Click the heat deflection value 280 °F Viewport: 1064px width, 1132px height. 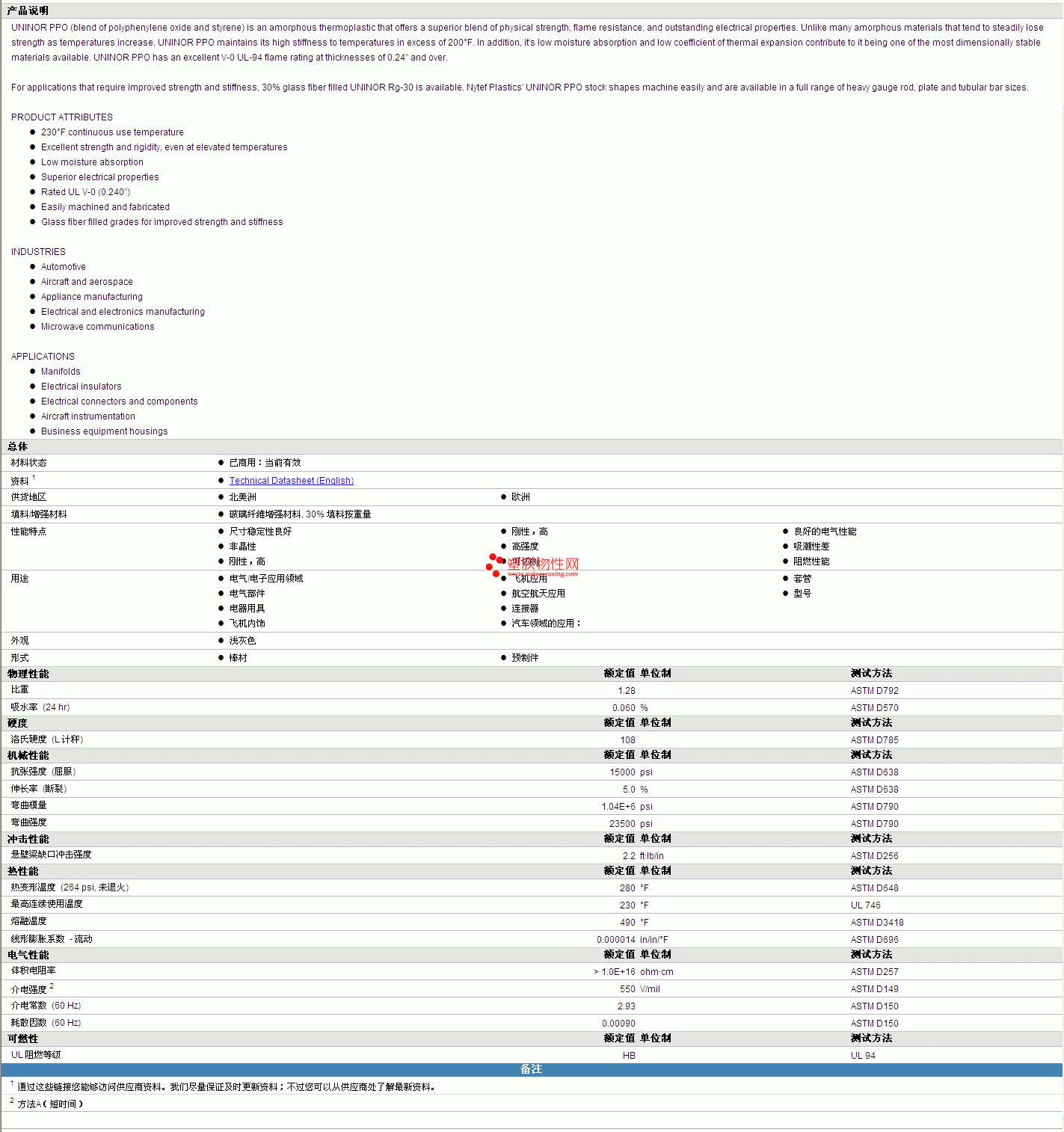point(634,888)
